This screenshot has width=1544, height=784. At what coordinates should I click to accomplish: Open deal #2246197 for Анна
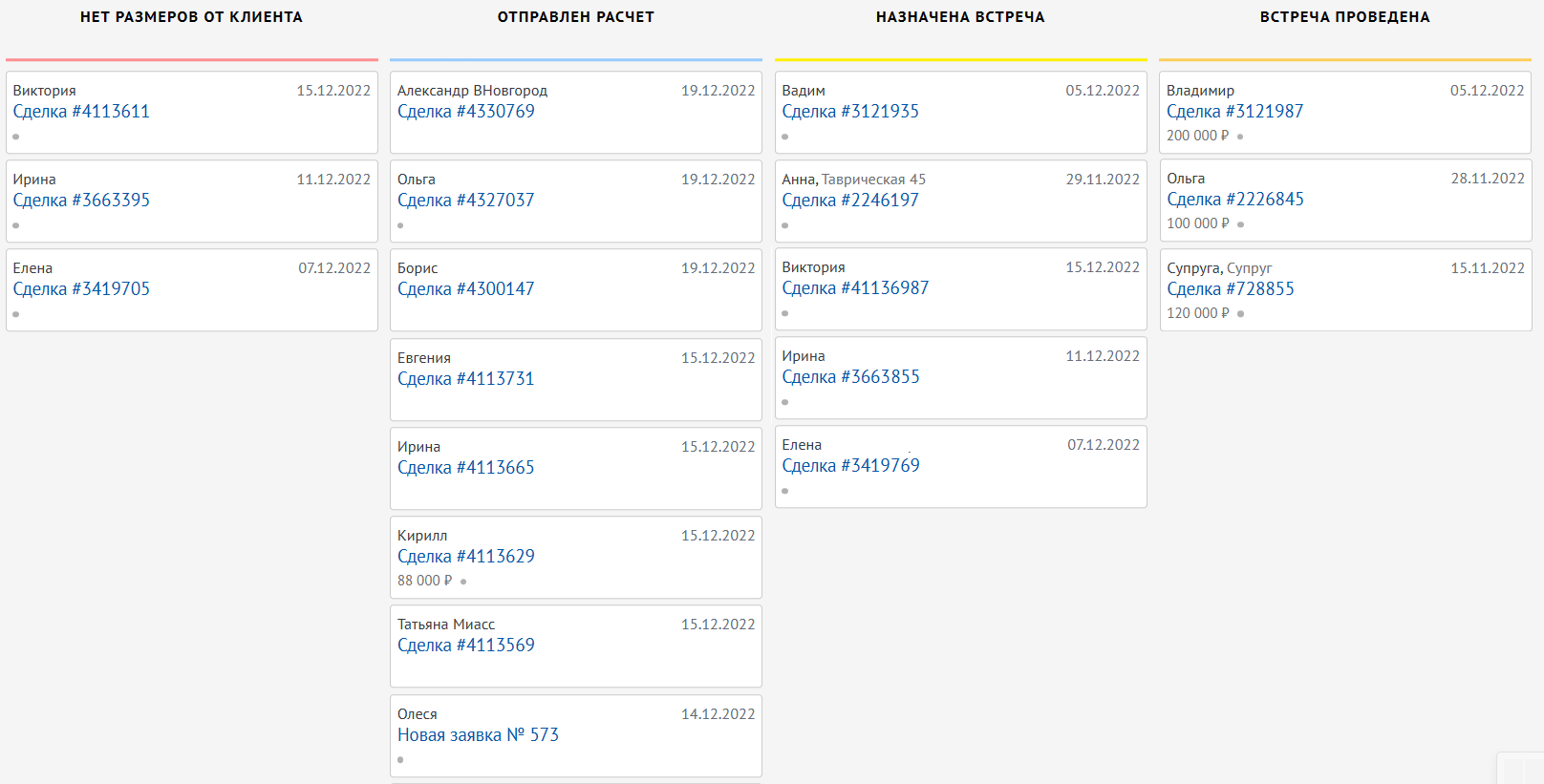tap(850, 201)
